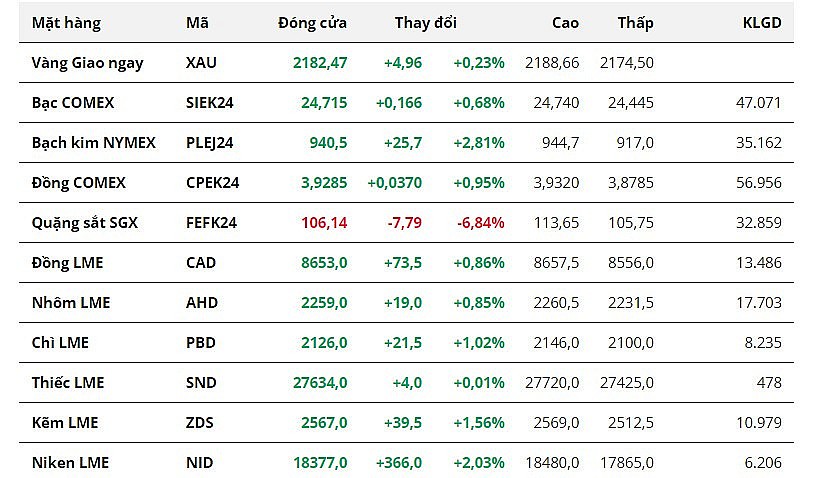Click the Thay đổi column header
Screen dimensions: 820x478
tap(425, 23)
